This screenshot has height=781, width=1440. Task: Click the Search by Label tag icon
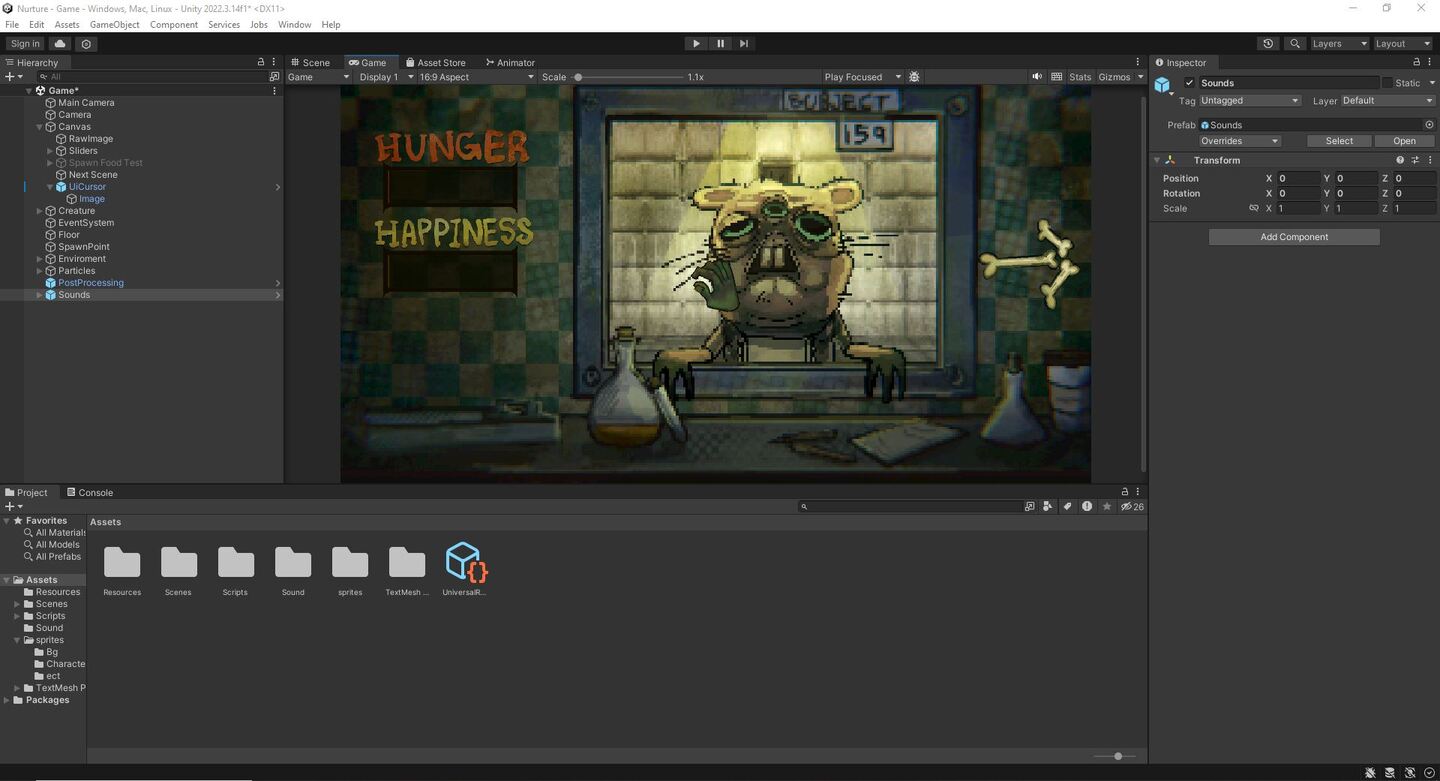[1067, 507]
